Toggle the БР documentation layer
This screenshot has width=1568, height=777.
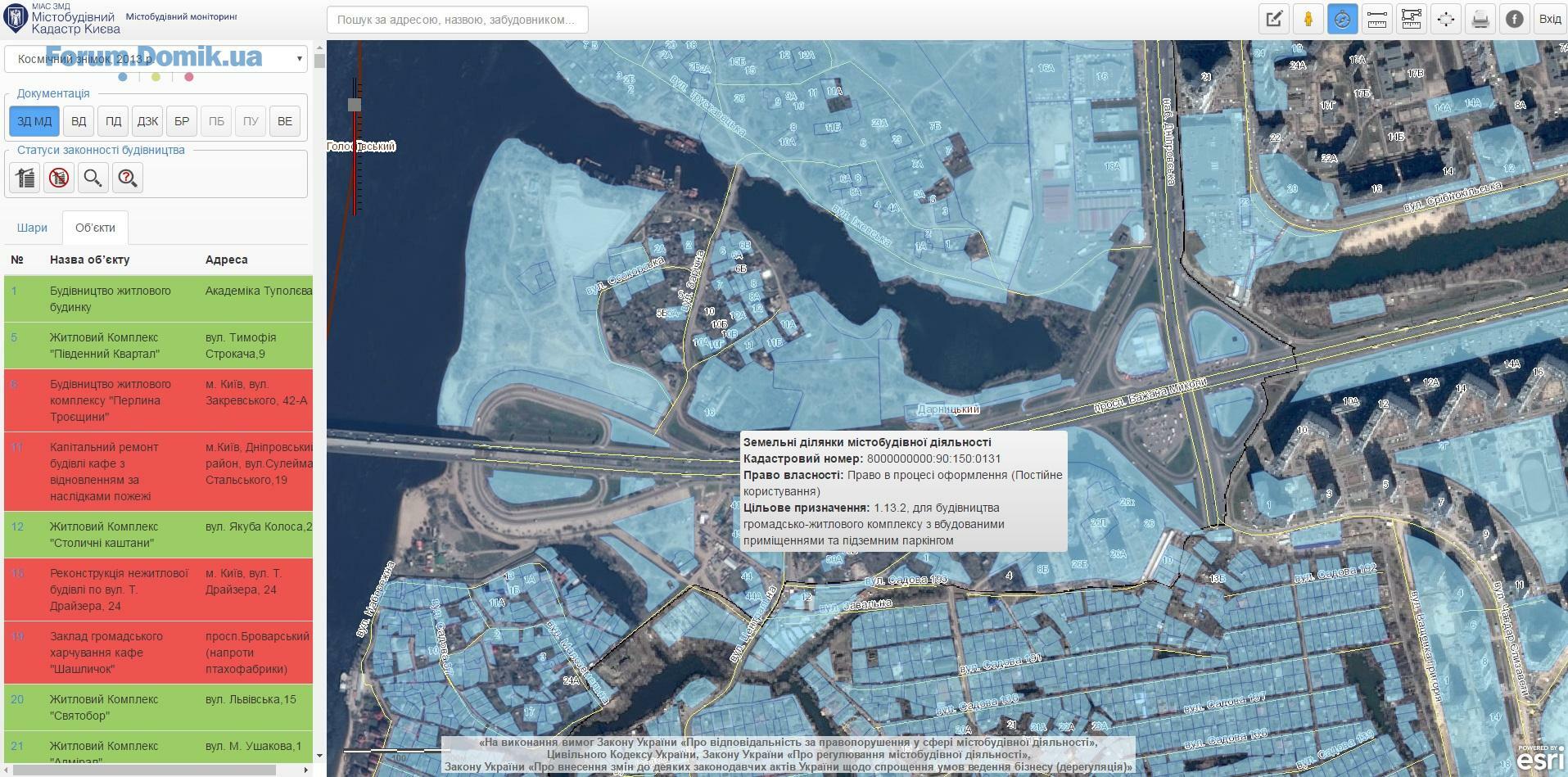[182, 121]
